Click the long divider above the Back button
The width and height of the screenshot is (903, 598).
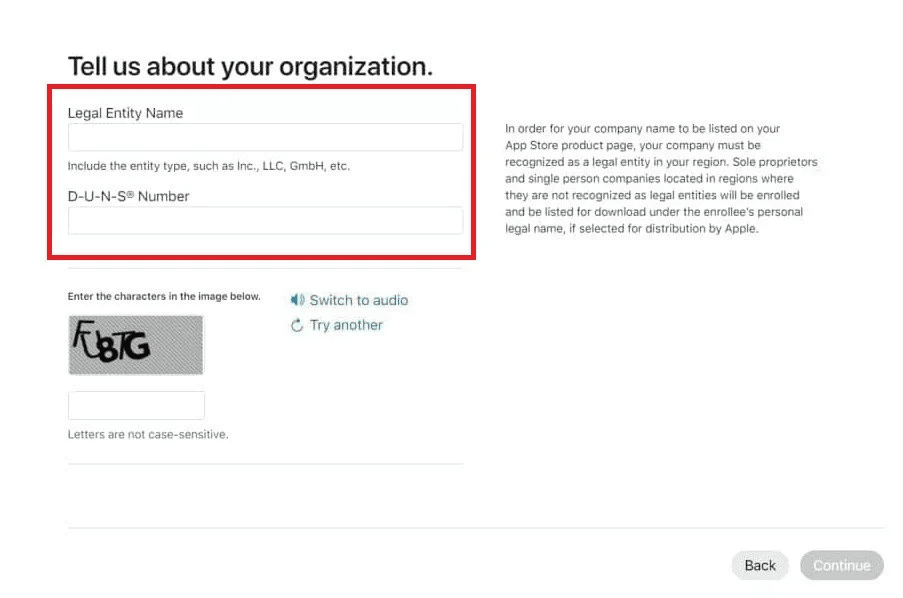[x=476, y=527]
